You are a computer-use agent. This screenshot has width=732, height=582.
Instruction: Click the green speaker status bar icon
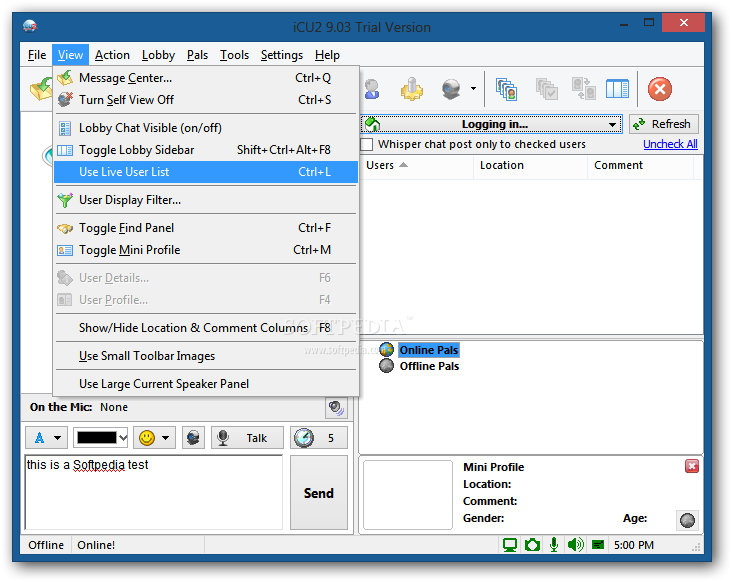pyautogui.click(x=576, y=545)
